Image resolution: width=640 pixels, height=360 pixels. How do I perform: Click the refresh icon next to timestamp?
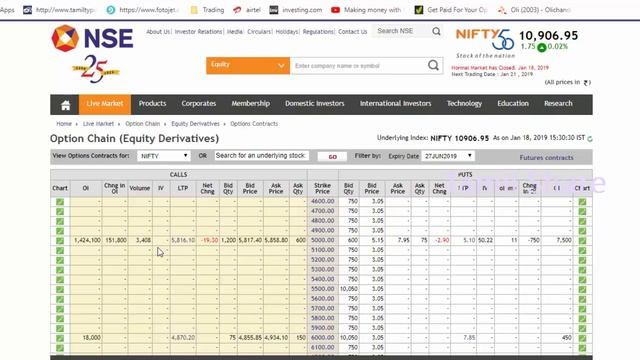pos(589,139)
